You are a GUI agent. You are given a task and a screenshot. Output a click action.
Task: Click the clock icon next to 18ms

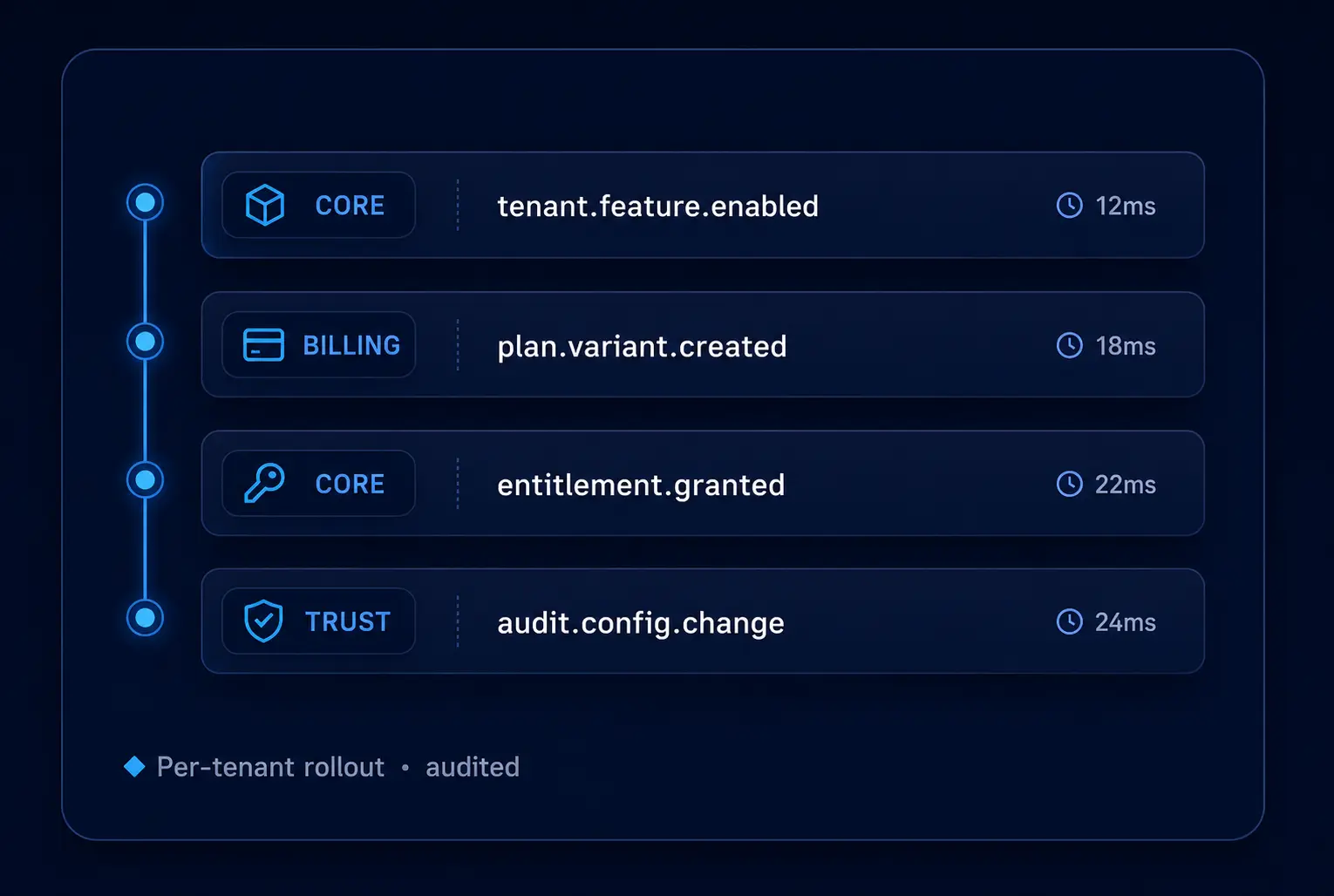1070,345
